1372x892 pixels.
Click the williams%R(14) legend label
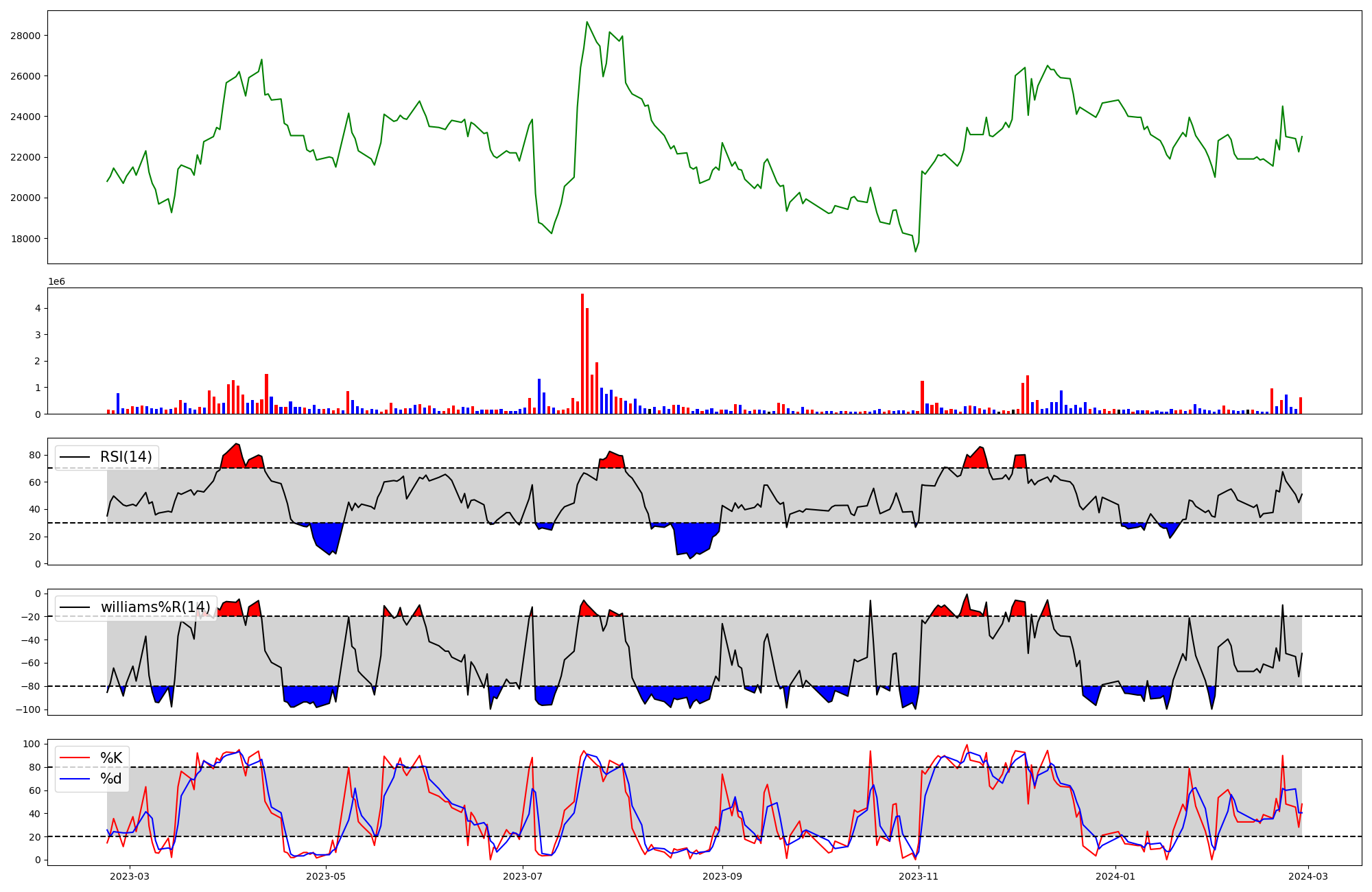click(155, 607)
